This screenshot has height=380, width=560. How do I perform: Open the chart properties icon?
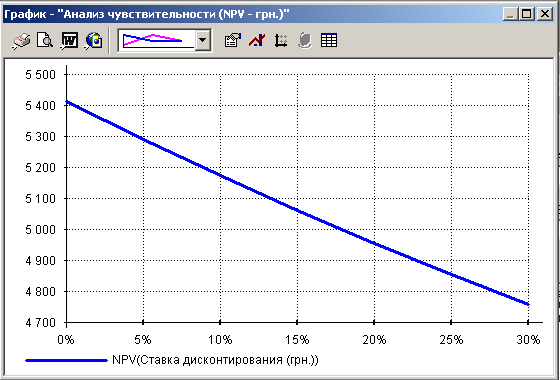(x=233, y=40)
